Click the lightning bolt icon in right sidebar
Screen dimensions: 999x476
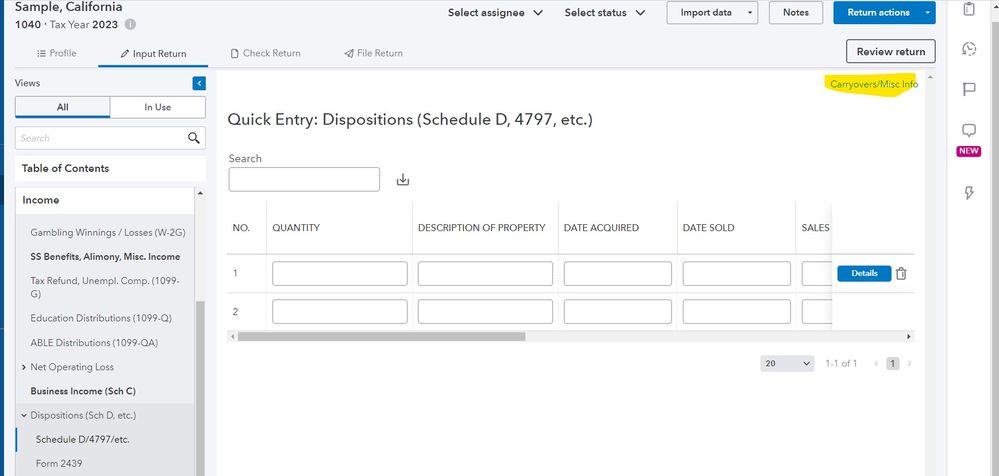coord(968,193)
